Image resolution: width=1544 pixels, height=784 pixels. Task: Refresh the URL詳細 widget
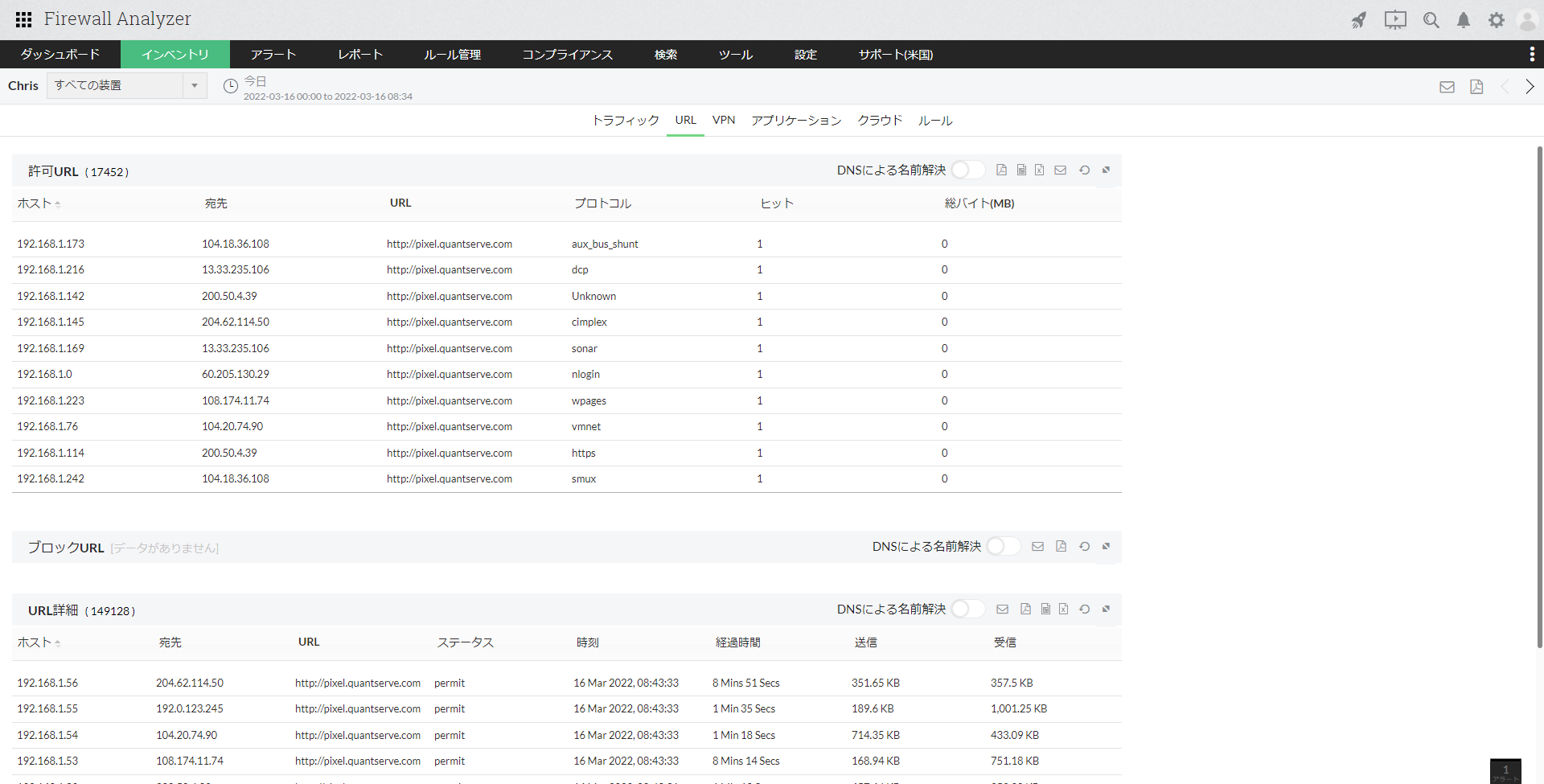[x=1084, y=610]
